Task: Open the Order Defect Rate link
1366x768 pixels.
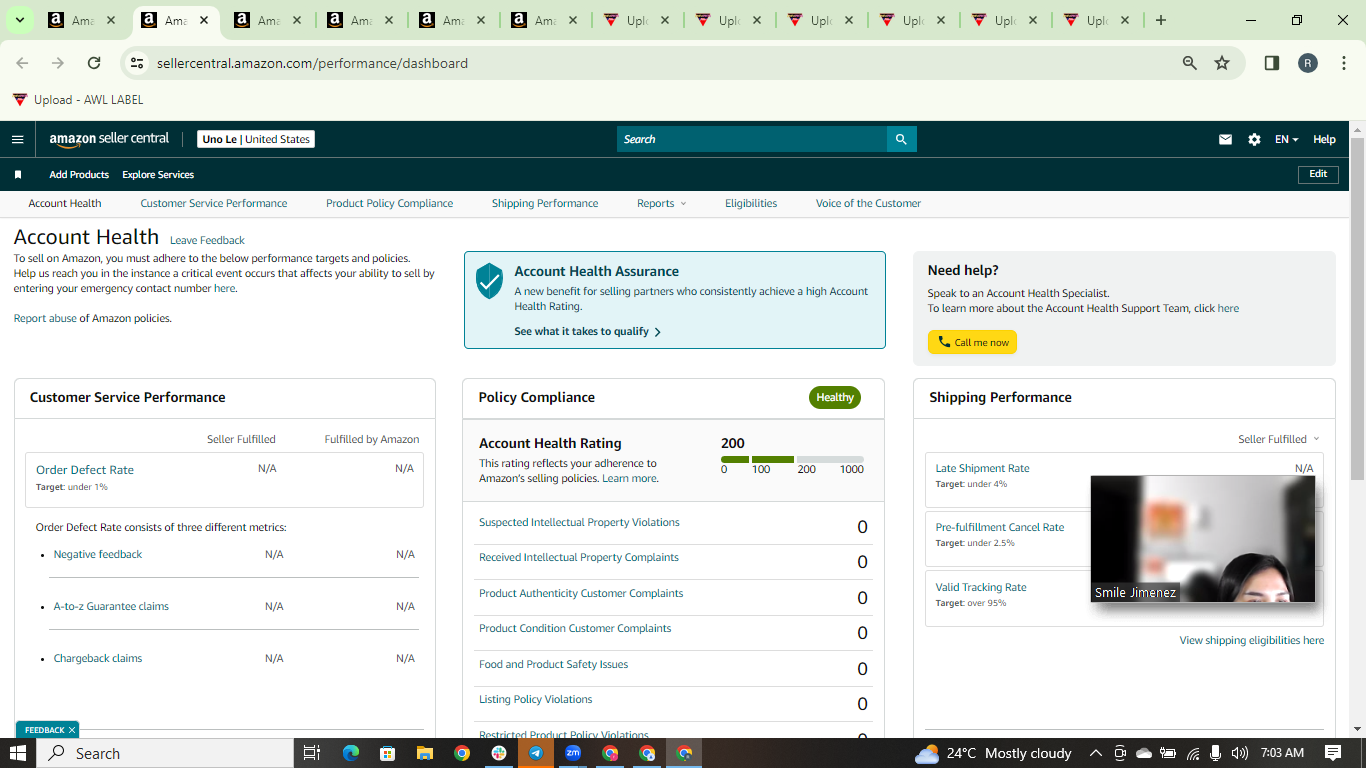Action: coord(85,470)
